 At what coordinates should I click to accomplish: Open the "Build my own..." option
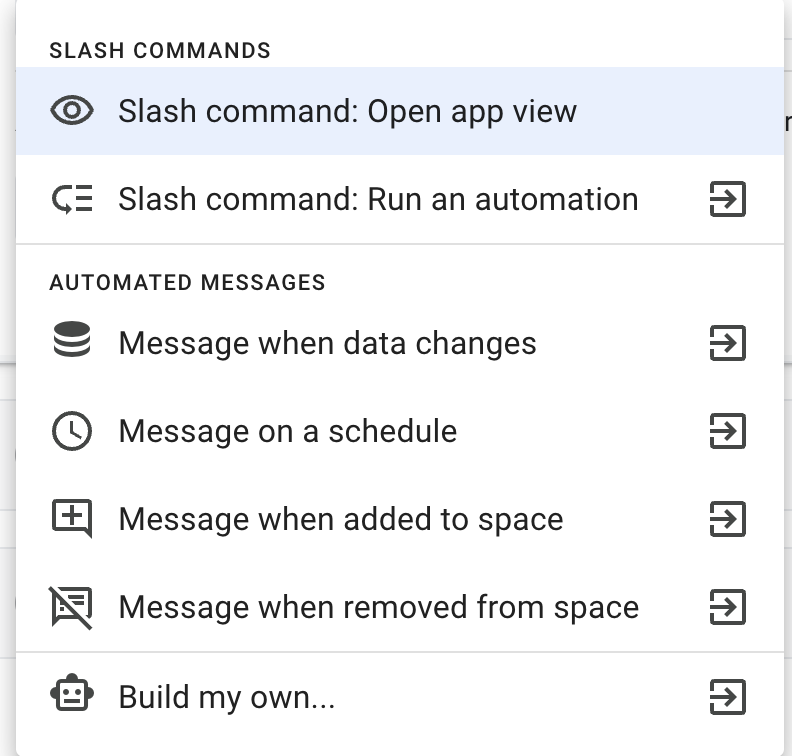226,695
